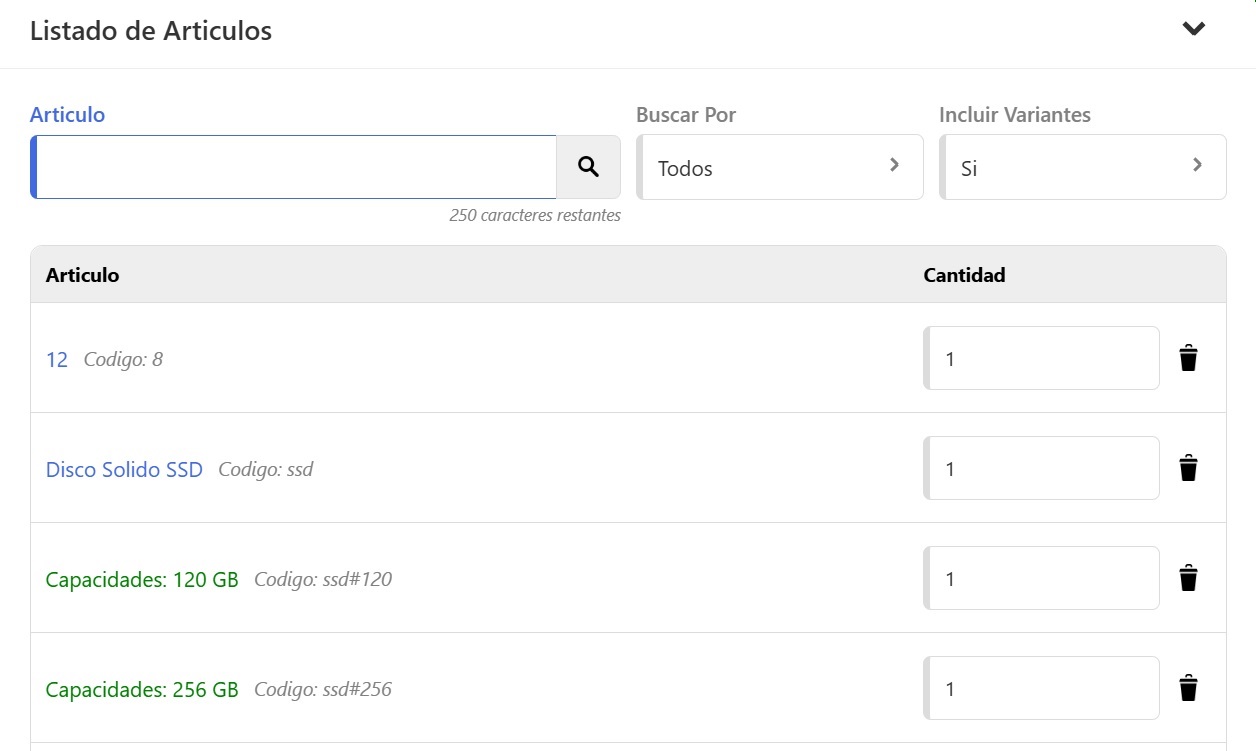Edit the quantity for Capacidades: 120 GB
This screenshot has height=751, width=1256.
click(1042, 578)
